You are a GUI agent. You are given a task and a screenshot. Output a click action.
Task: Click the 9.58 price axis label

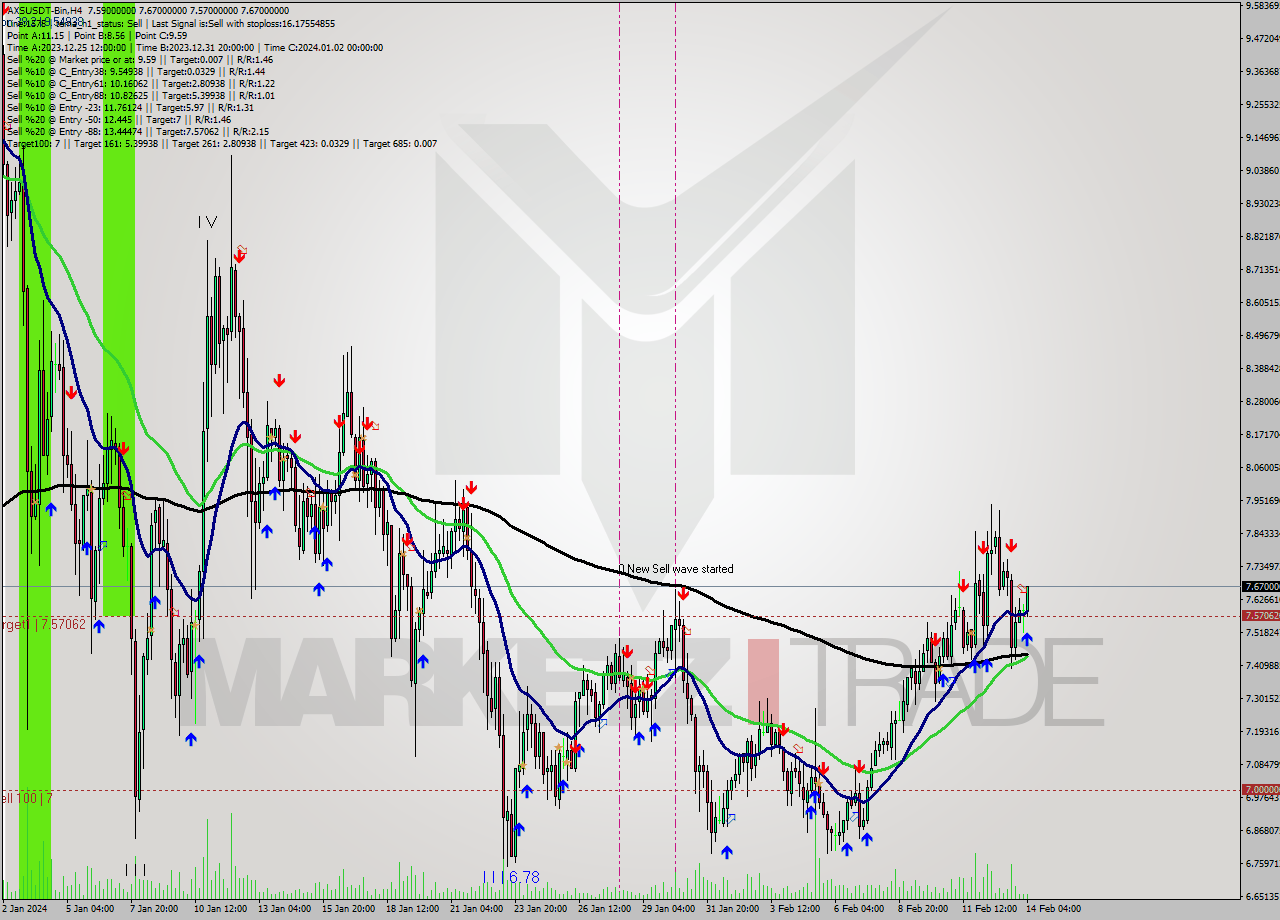(x=1262, y=5)
